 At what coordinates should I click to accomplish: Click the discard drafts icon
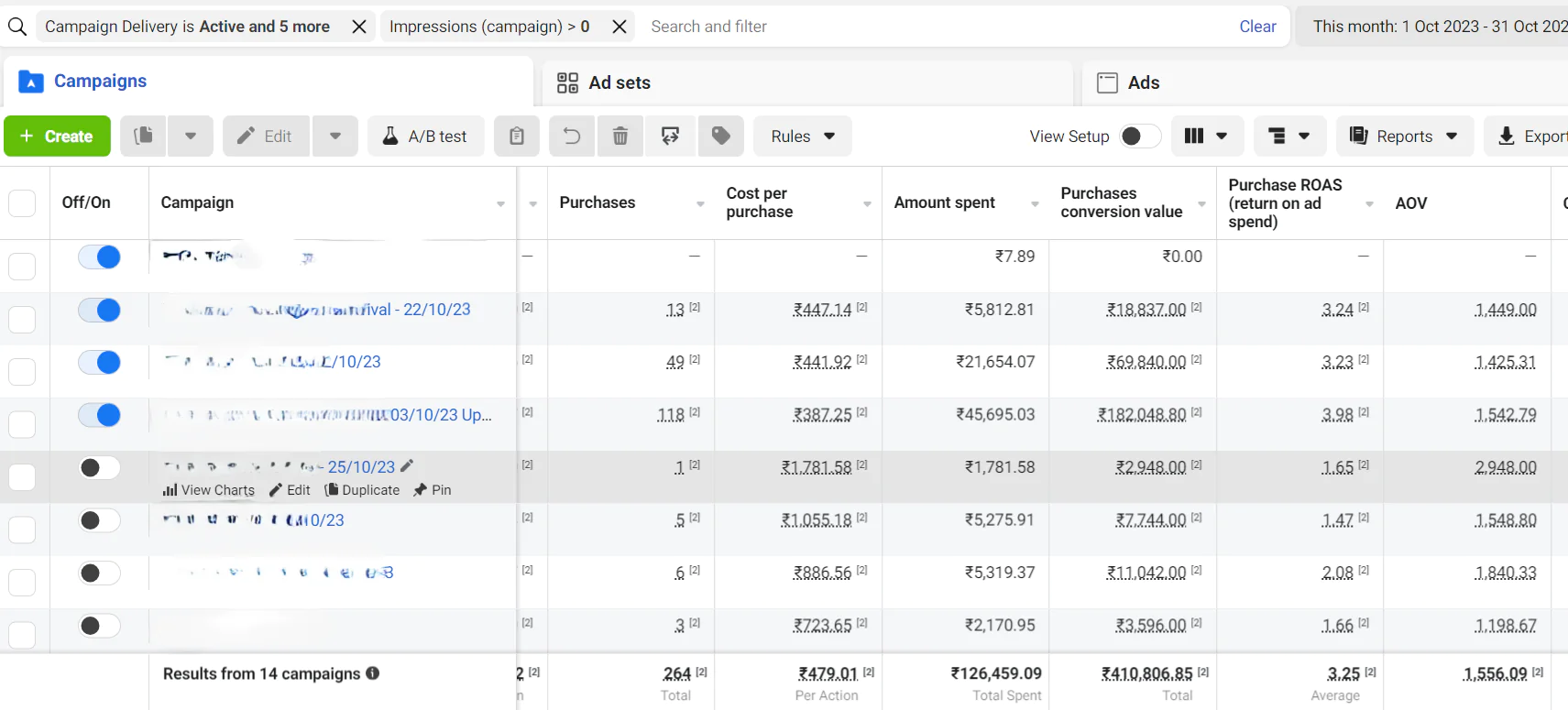coord(671,136)
